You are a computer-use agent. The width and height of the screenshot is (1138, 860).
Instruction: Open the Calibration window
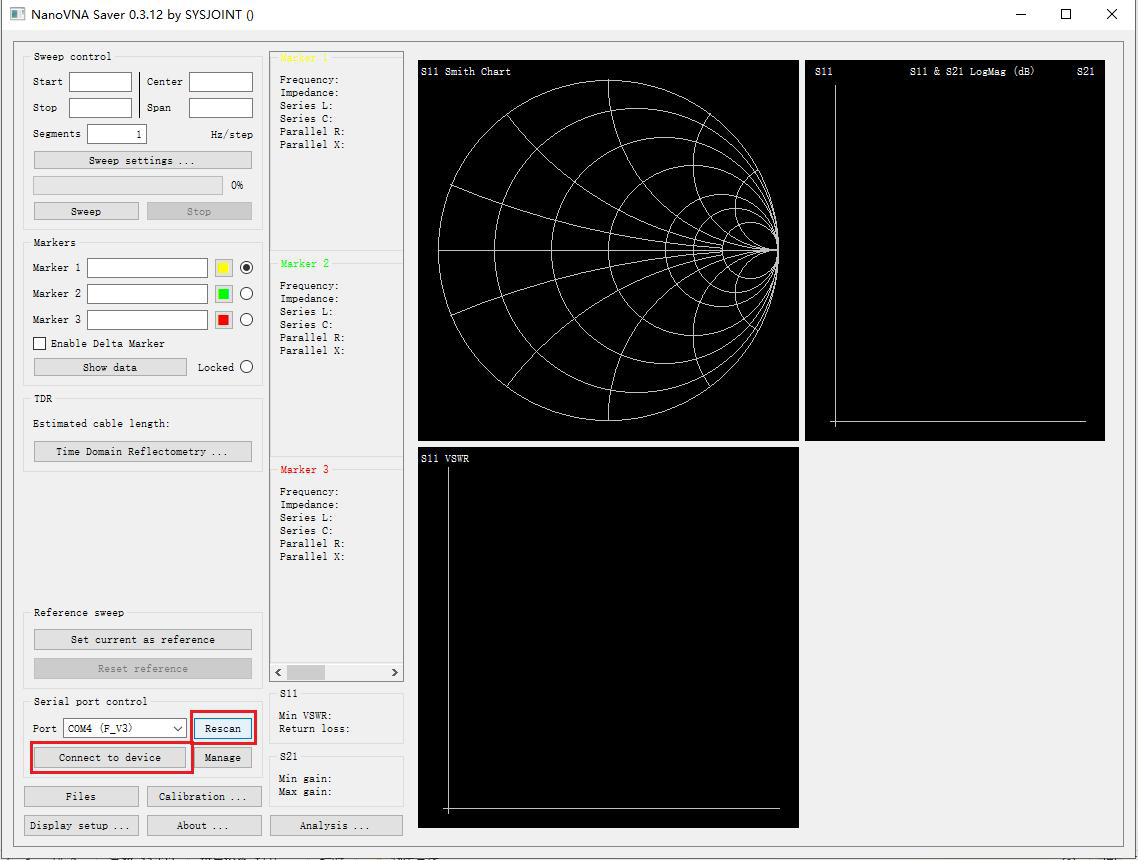click(x=204, y=796)
